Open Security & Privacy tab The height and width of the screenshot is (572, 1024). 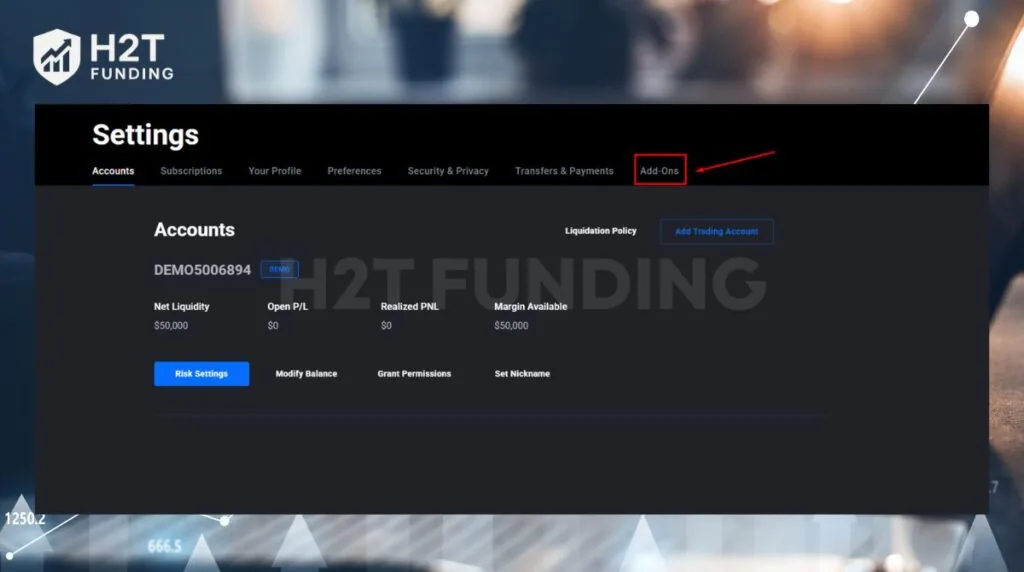click(448, 171)
